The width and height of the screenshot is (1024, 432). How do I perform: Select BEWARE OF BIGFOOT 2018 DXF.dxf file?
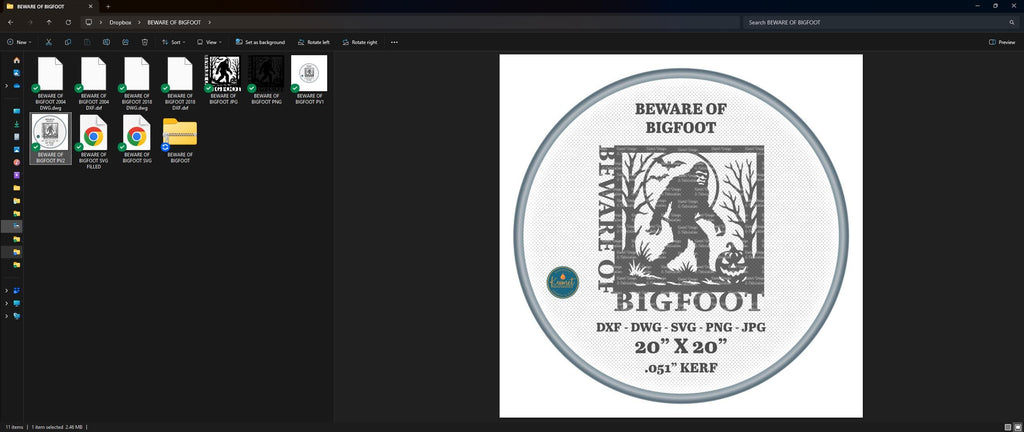[x=180, y=83]
